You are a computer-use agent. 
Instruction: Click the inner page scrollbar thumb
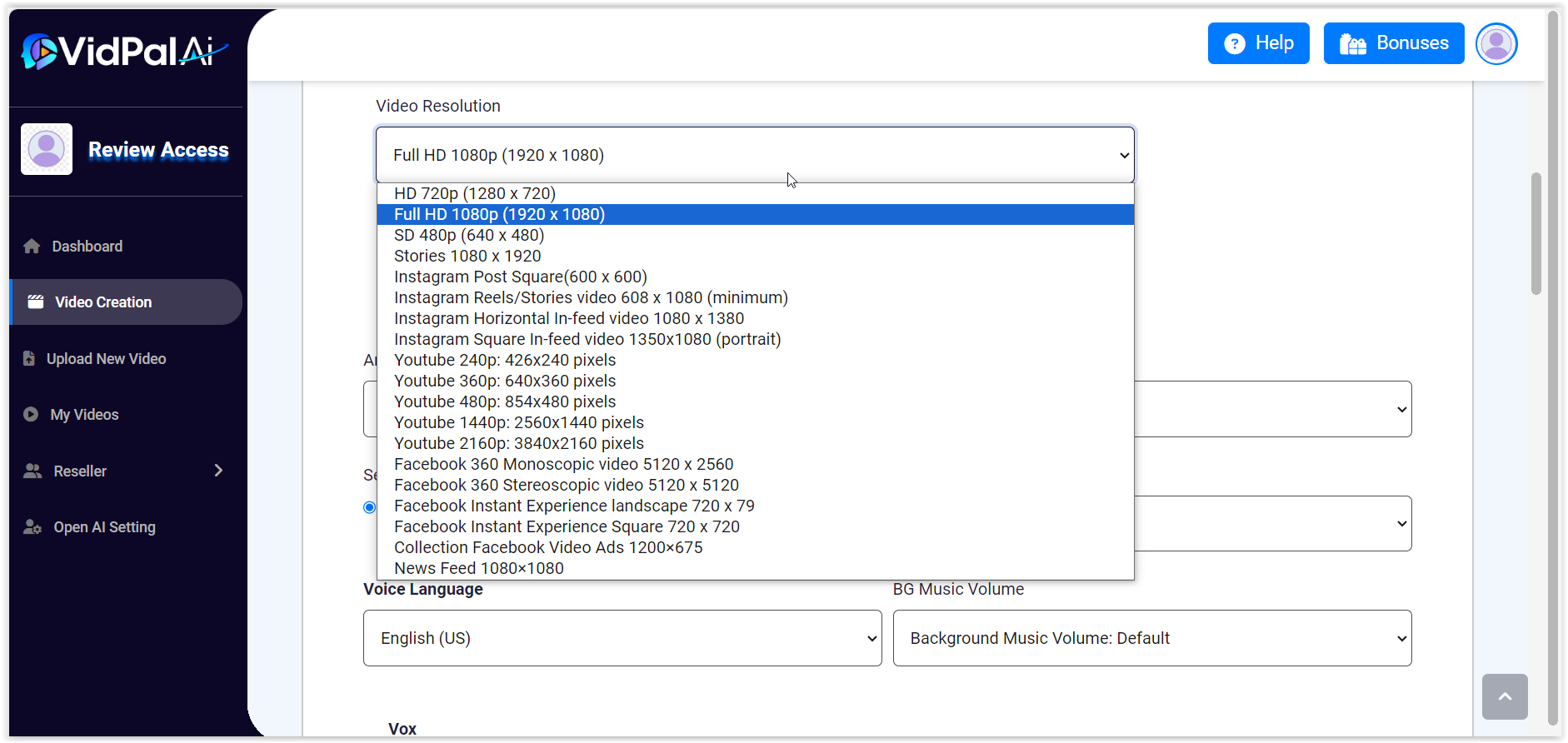[x=1536, y=233]
